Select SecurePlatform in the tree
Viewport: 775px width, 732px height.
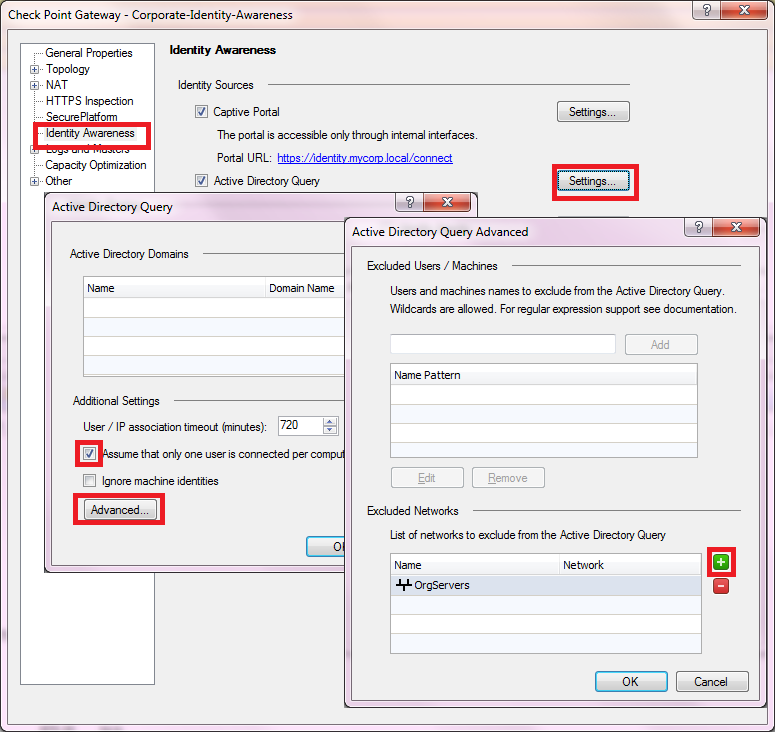pos(82,117)
